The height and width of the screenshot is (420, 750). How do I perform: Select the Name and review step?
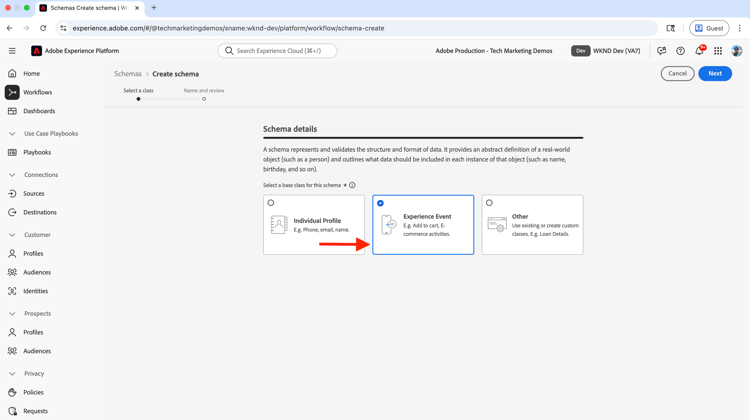tap(204, 94)
